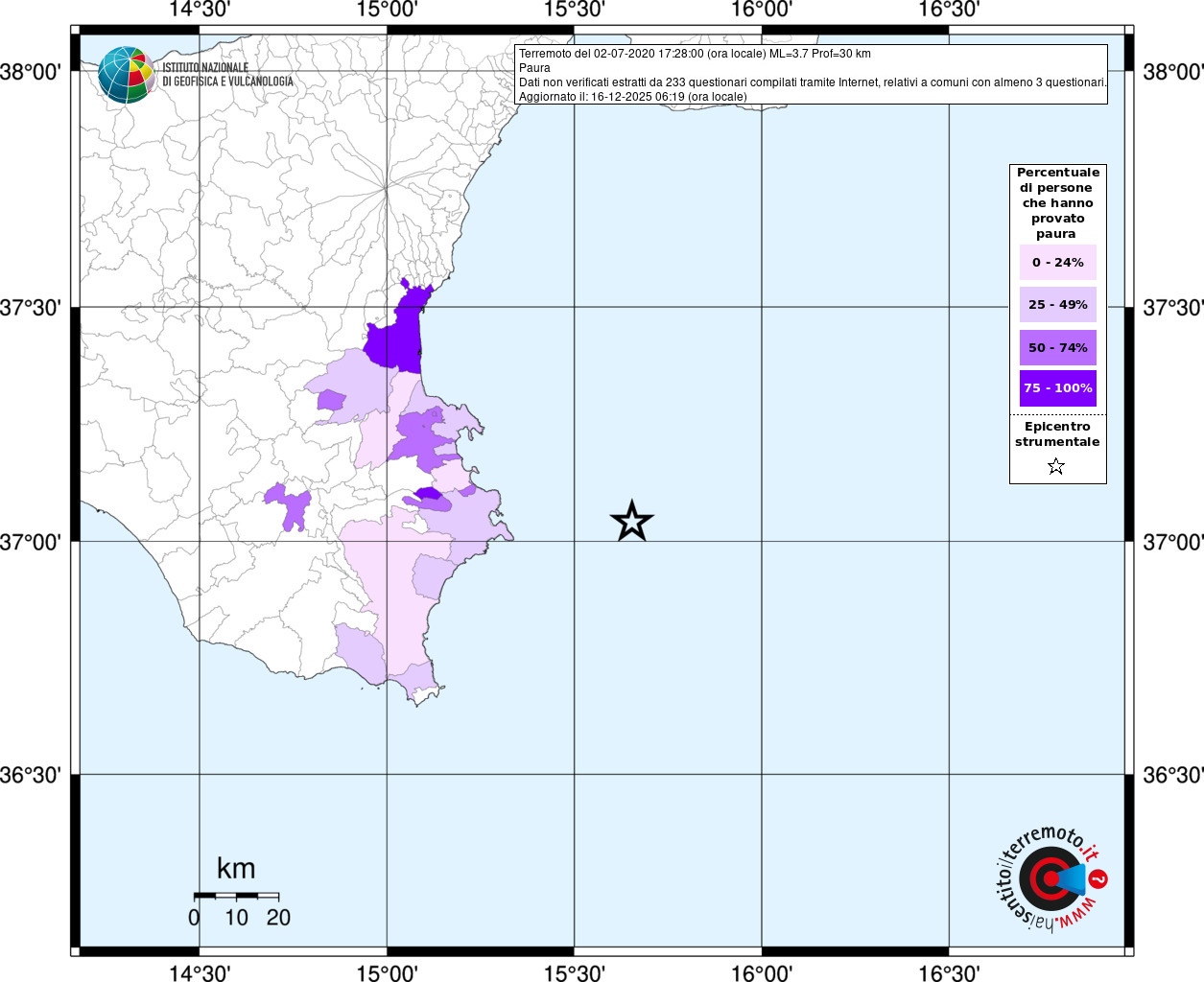Viewport: 1204px width, 982px height.
Task: Select the 0 - 24% legend swatch
Action: pyautogui.click(x=1057, y=263)
